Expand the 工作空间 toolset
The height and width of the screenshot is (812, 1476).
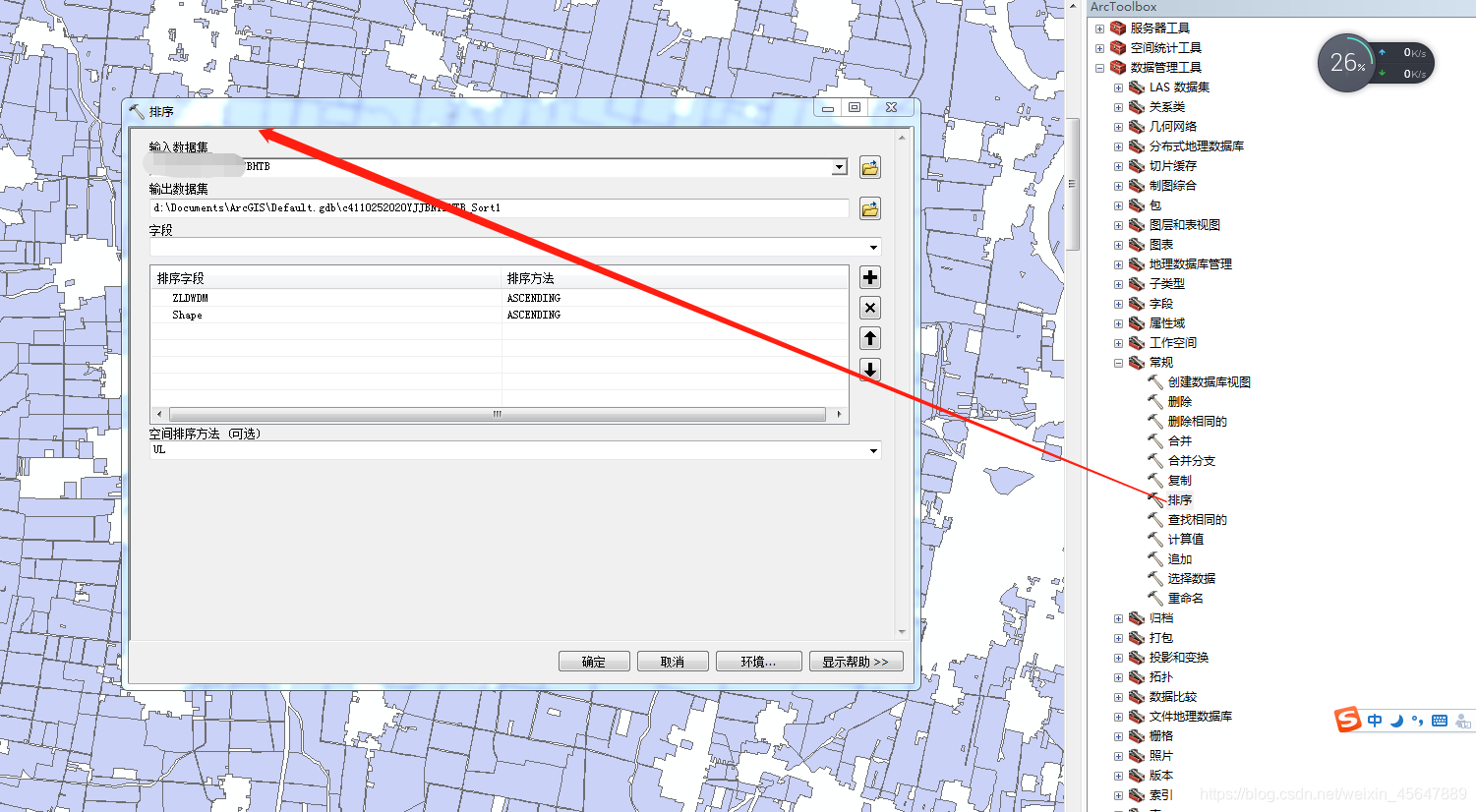1118,343
